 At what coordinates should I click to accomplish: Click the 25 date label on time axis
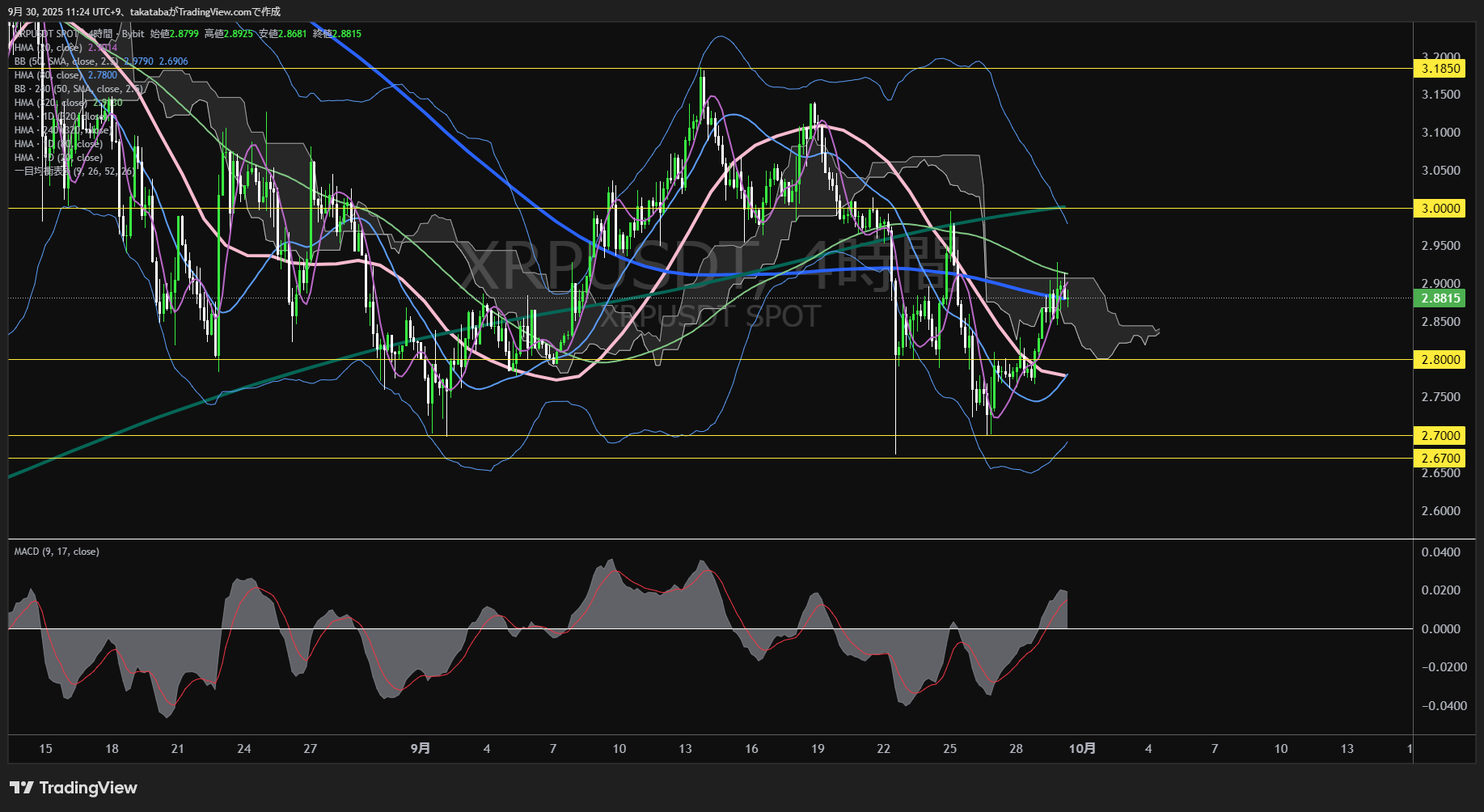(950, 749)
